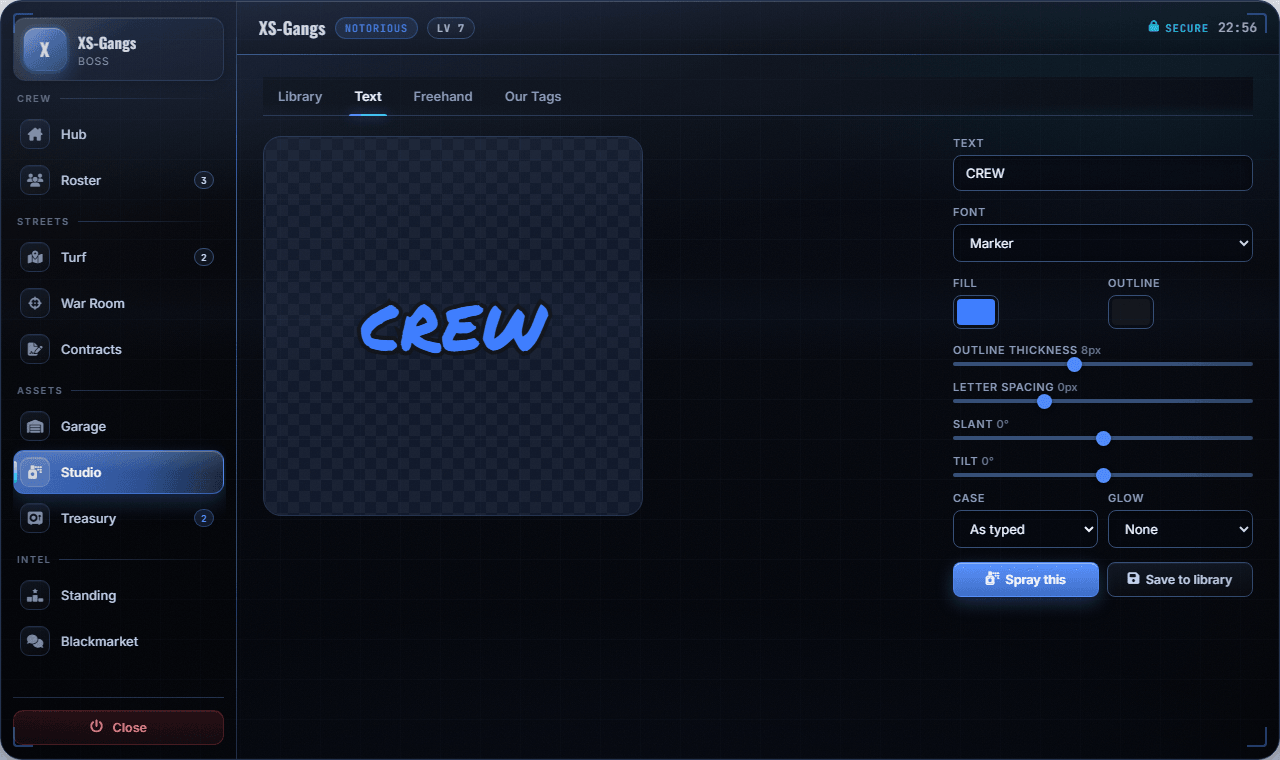
Task: Open the Turf map icon
Action: coord(35,257)
